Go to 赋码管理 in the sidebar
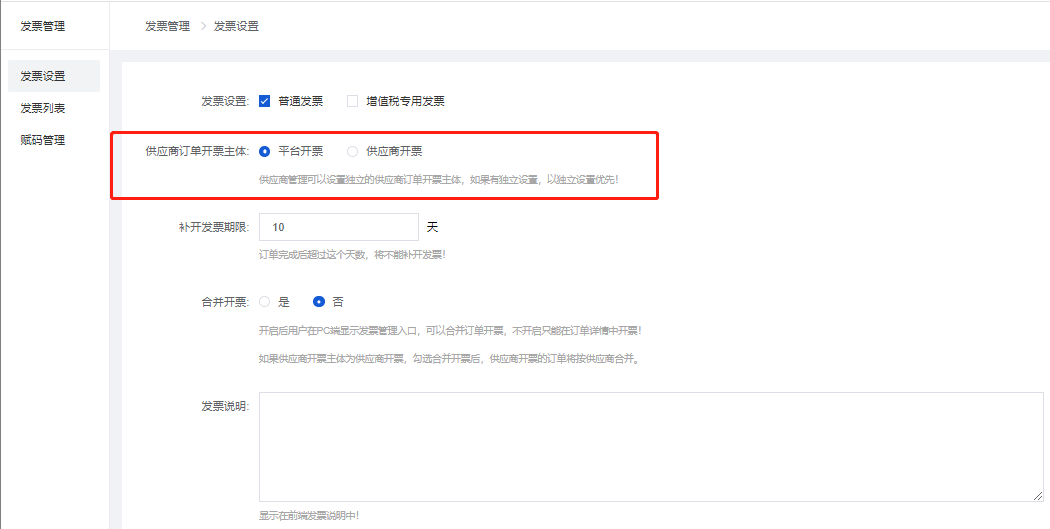This screenshot has height=529, width=1050. pos(43,140)
